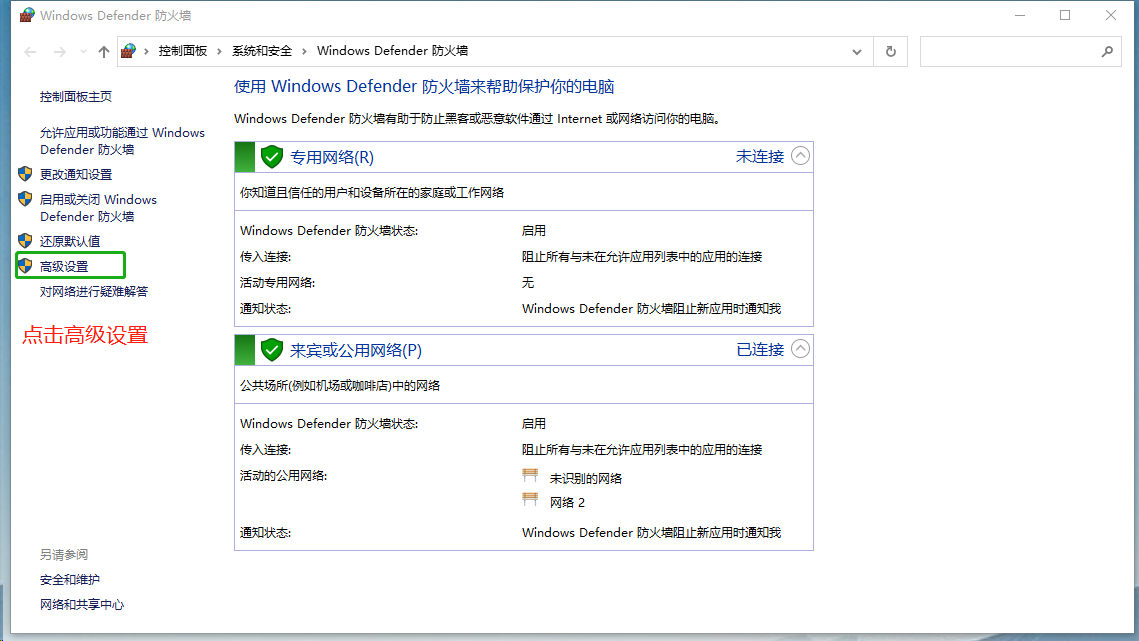Click the search magnifier icon
The width and height of the screenshot is (1139, 641).
(x=1106, y=52)
